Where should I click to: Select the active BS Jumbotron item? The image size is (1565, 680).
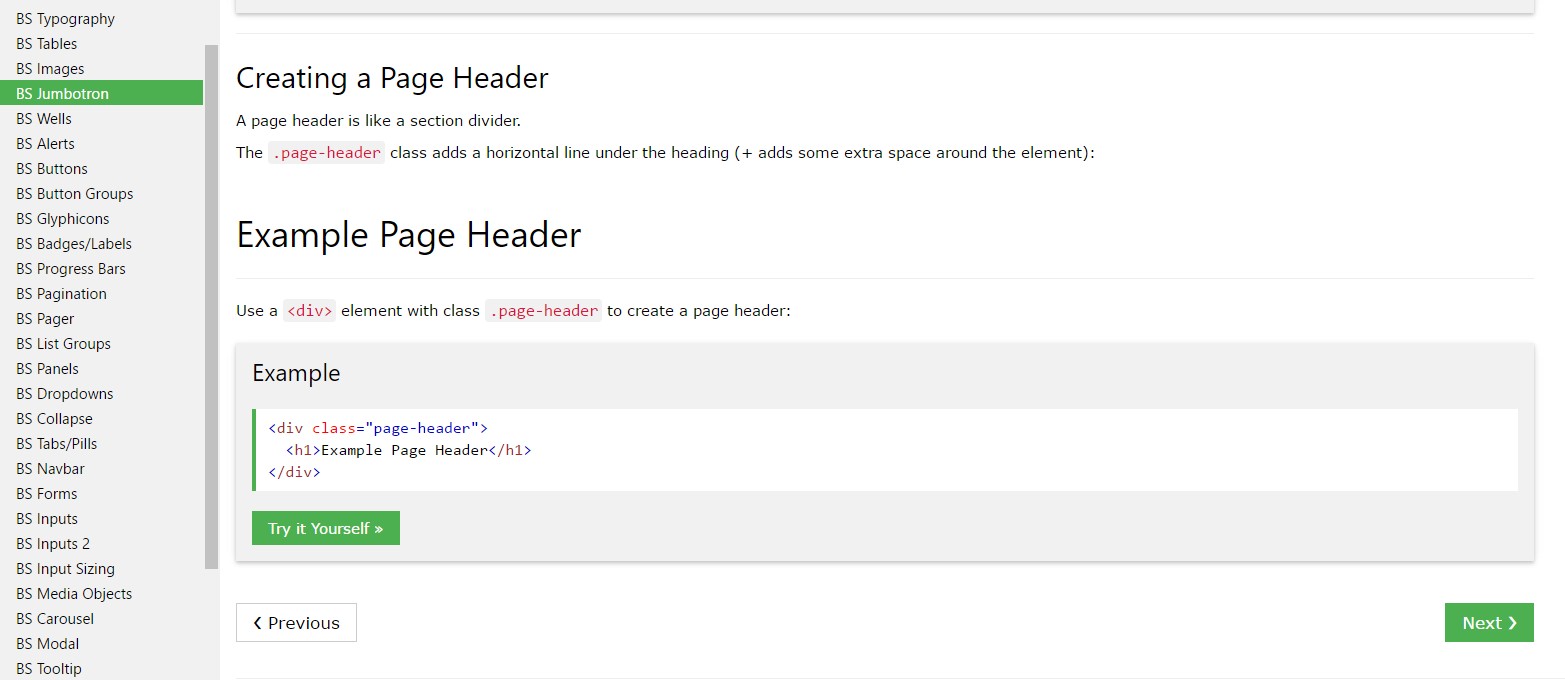101,94
